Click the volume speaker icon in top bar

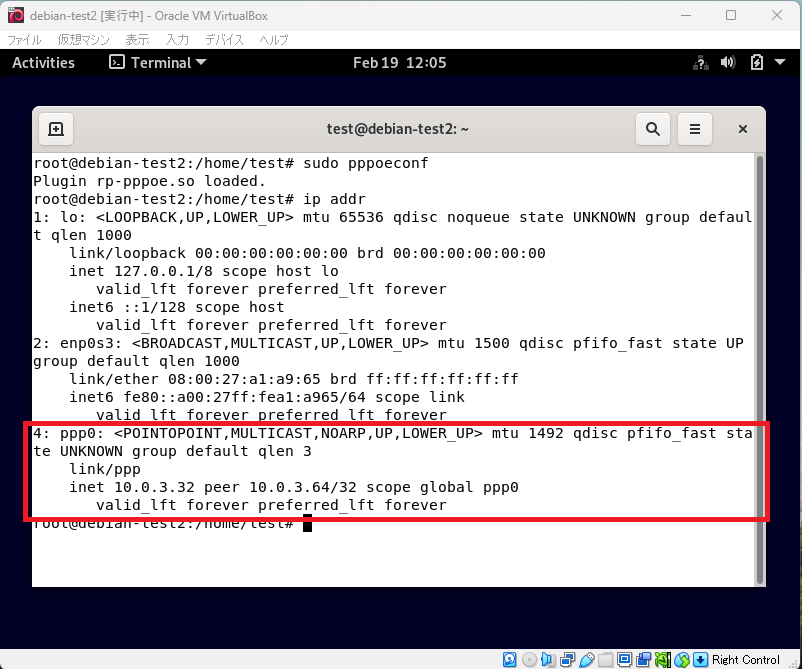[x=727, y=62]
